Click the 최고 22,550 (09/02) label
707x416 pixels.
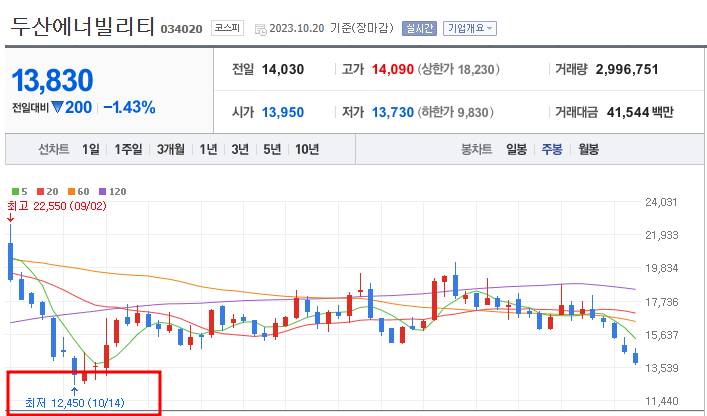pos(57,206)
